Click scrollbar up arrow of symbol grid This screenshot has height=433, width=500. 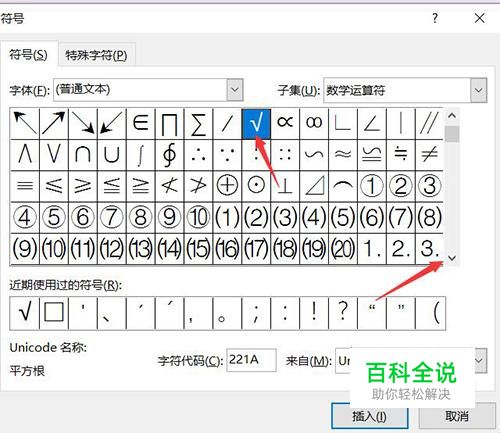[452, 116]
